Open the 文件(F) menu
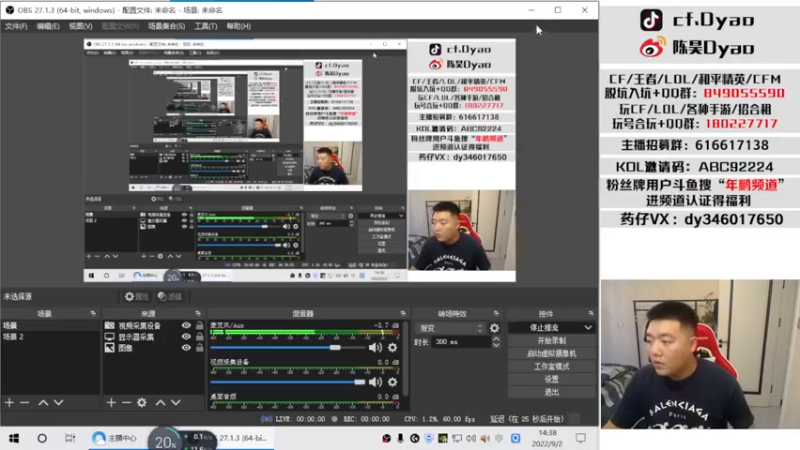Viewport: 800px width, 450px height. click(16, 26)
